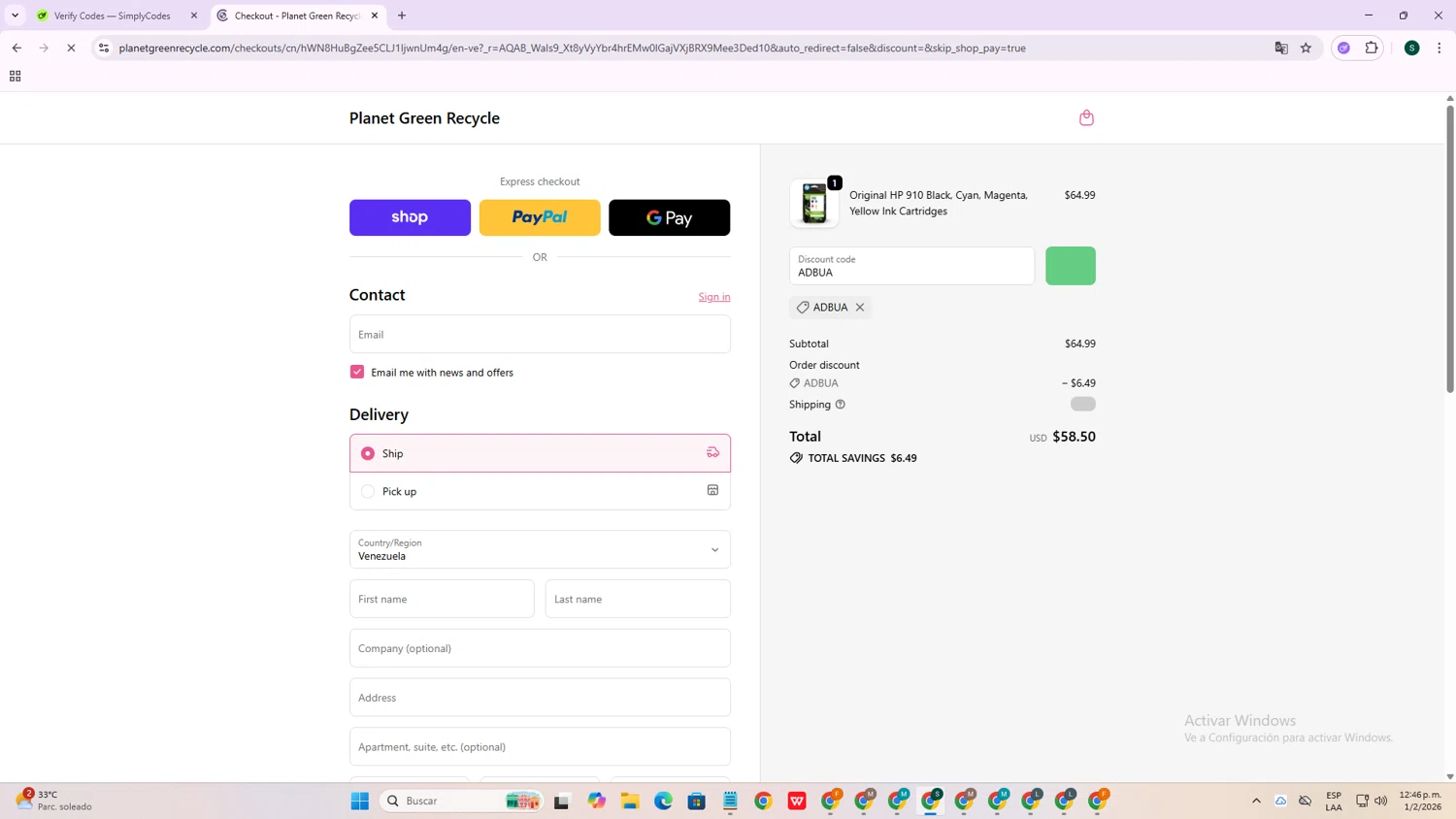
Task: Focus the Apartment, suite field
Action: click(540, 746)
